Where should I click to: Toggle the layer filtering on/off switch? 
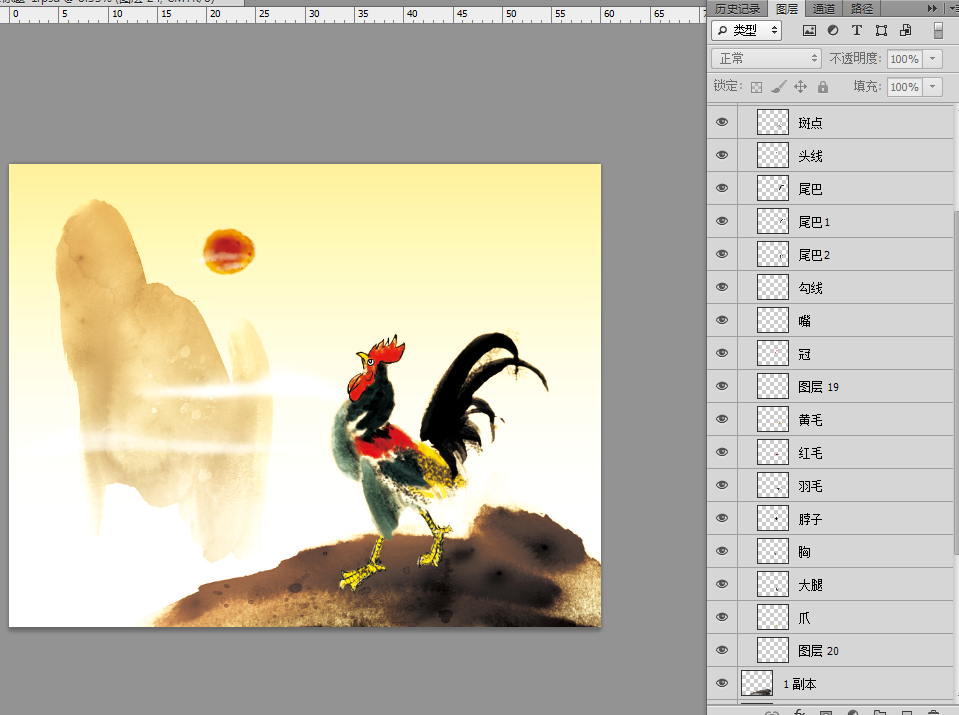click(x=938, y=31)
